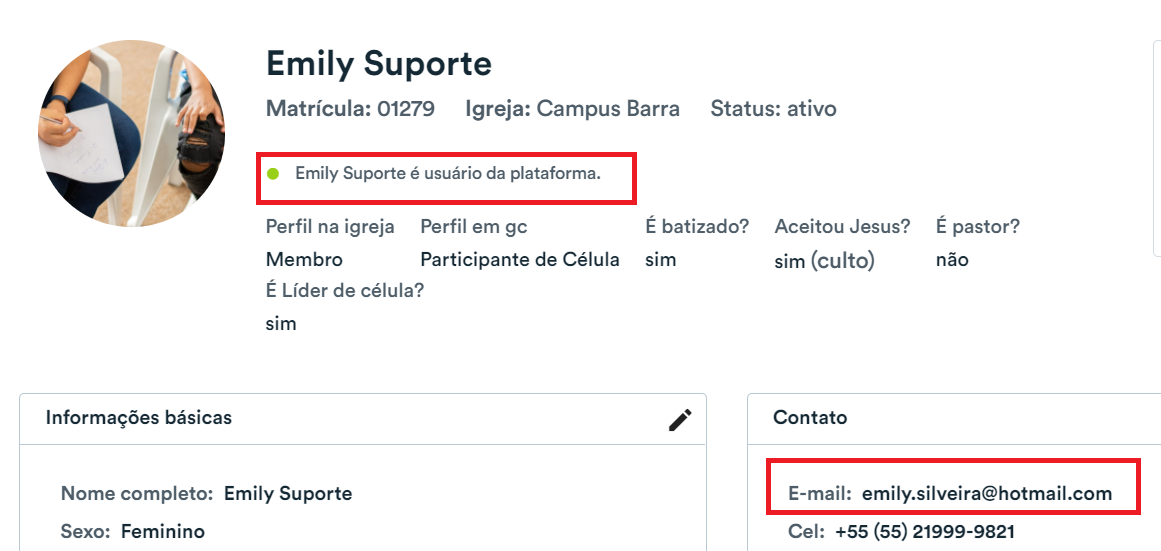
Task: Select the 'sim (culto)' value under Aceitou Jesus?
Action: click(x=824, y=261)
